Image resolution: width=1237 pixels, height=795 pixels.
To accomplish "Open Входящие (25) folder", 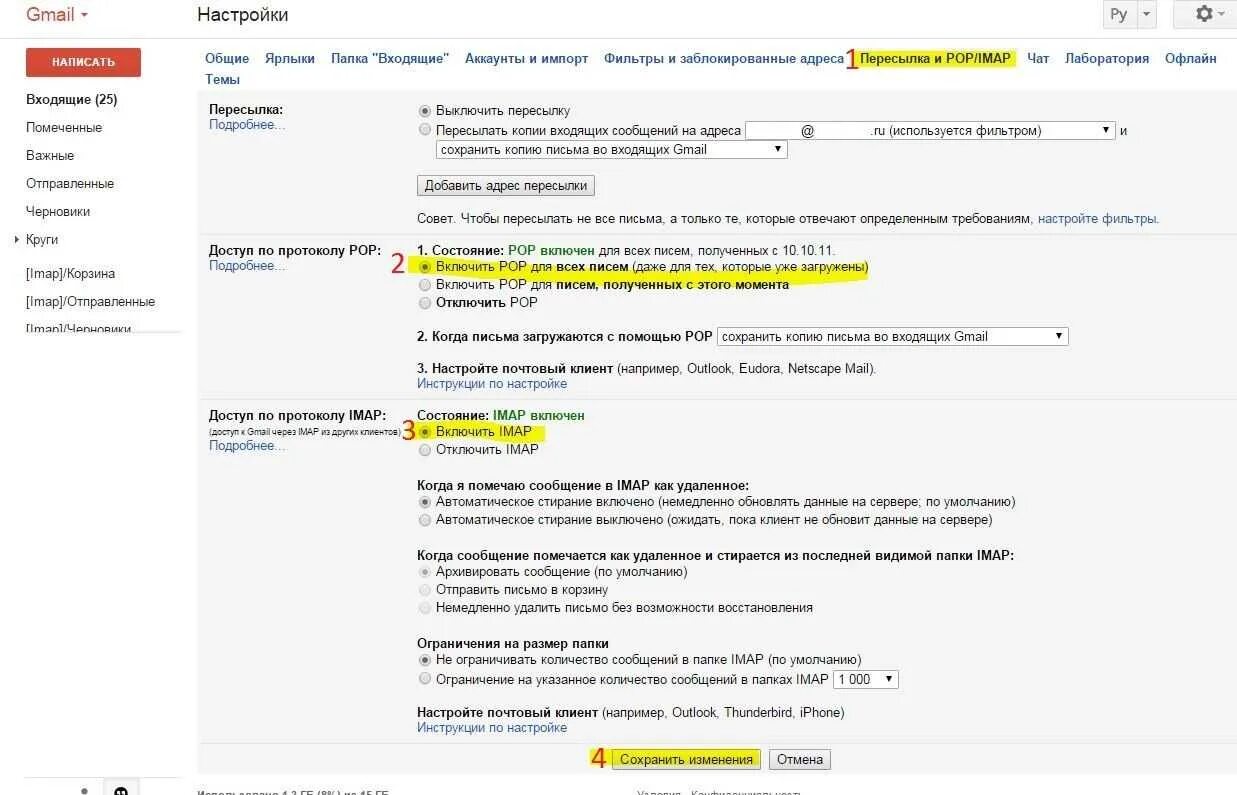I will (71, 100).
